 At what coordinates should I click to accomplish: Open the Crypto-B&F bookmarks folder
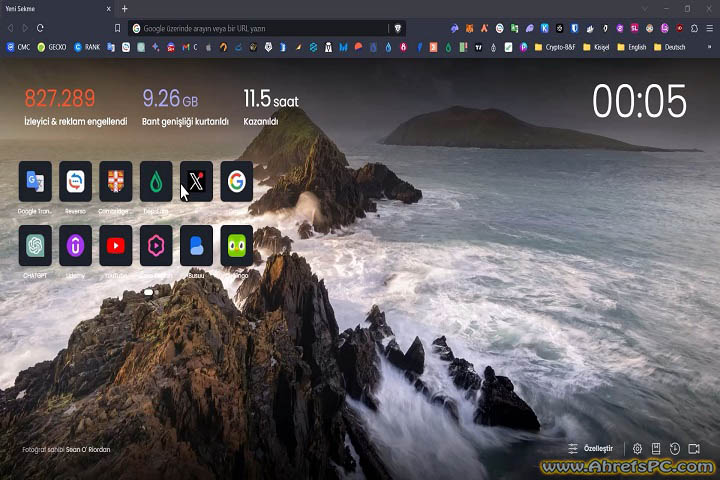[x=555, y=47]
